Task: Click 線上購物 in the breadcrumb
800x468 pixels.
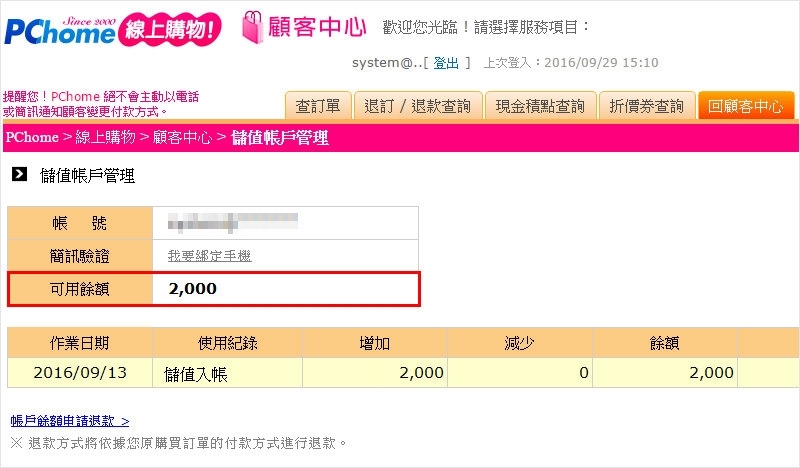Action: 106,138
